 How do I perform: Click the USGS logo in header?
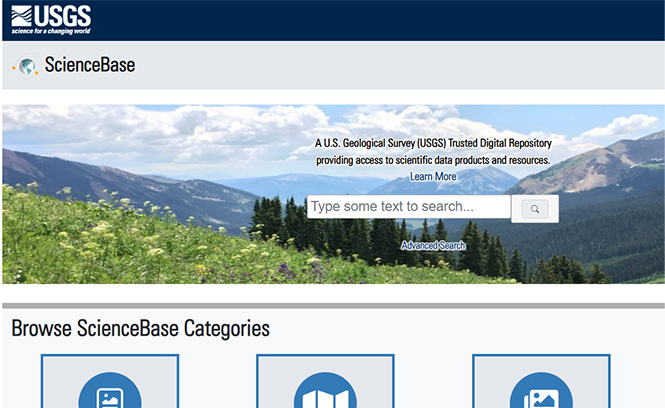pos(51,20)
